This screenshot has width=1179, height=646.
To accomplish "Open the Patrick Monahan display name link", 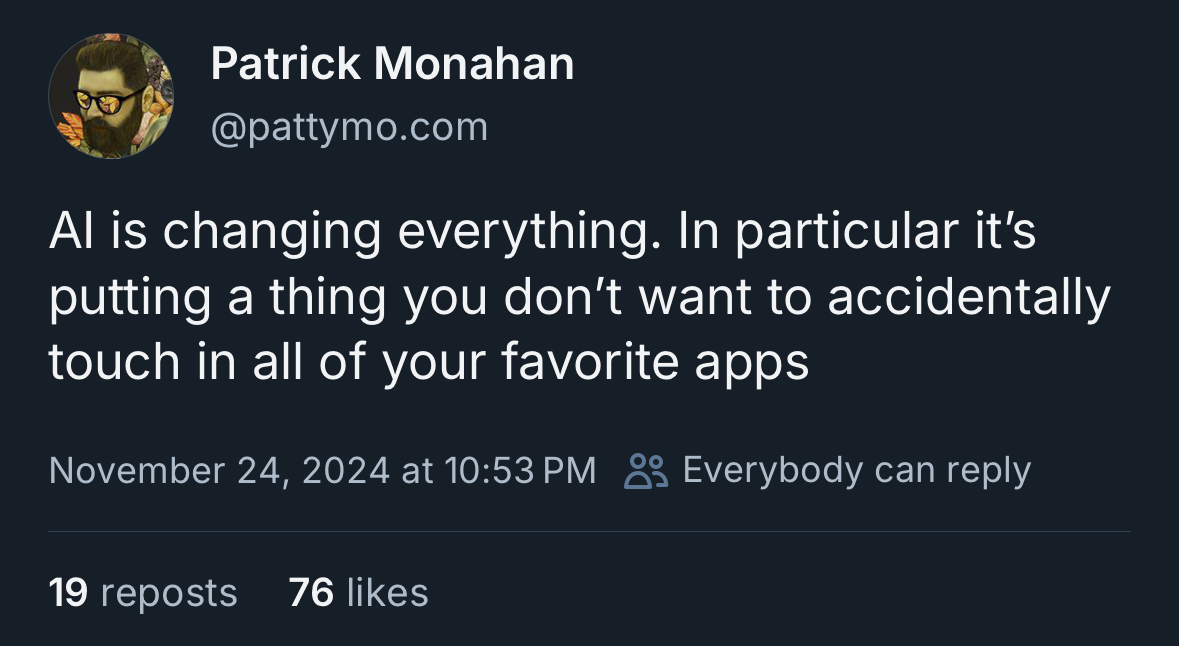I will (392, 63).
